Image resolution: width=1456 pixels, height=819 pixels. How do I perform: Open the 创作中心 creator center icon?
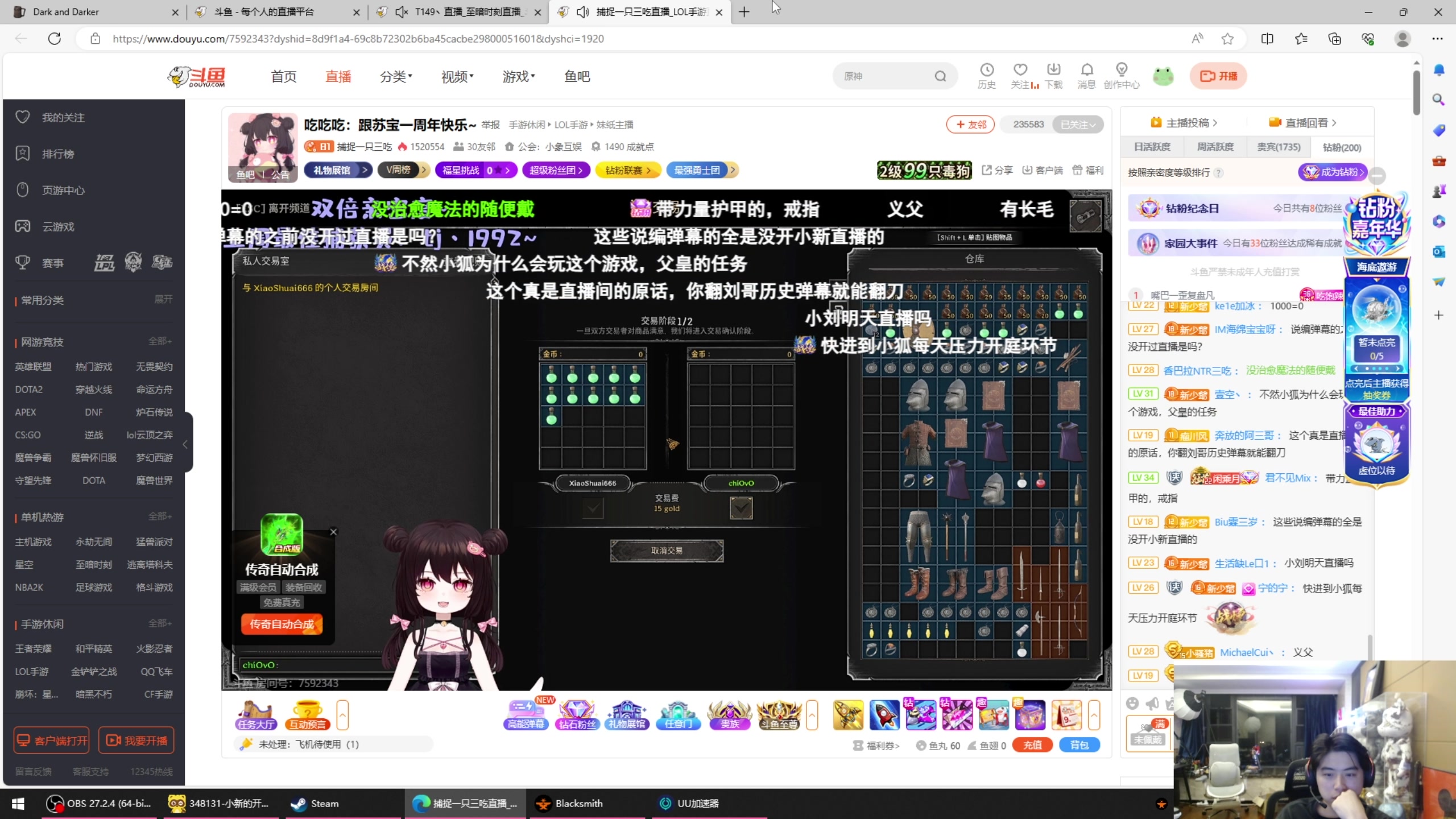click(x=1122, y=76)
